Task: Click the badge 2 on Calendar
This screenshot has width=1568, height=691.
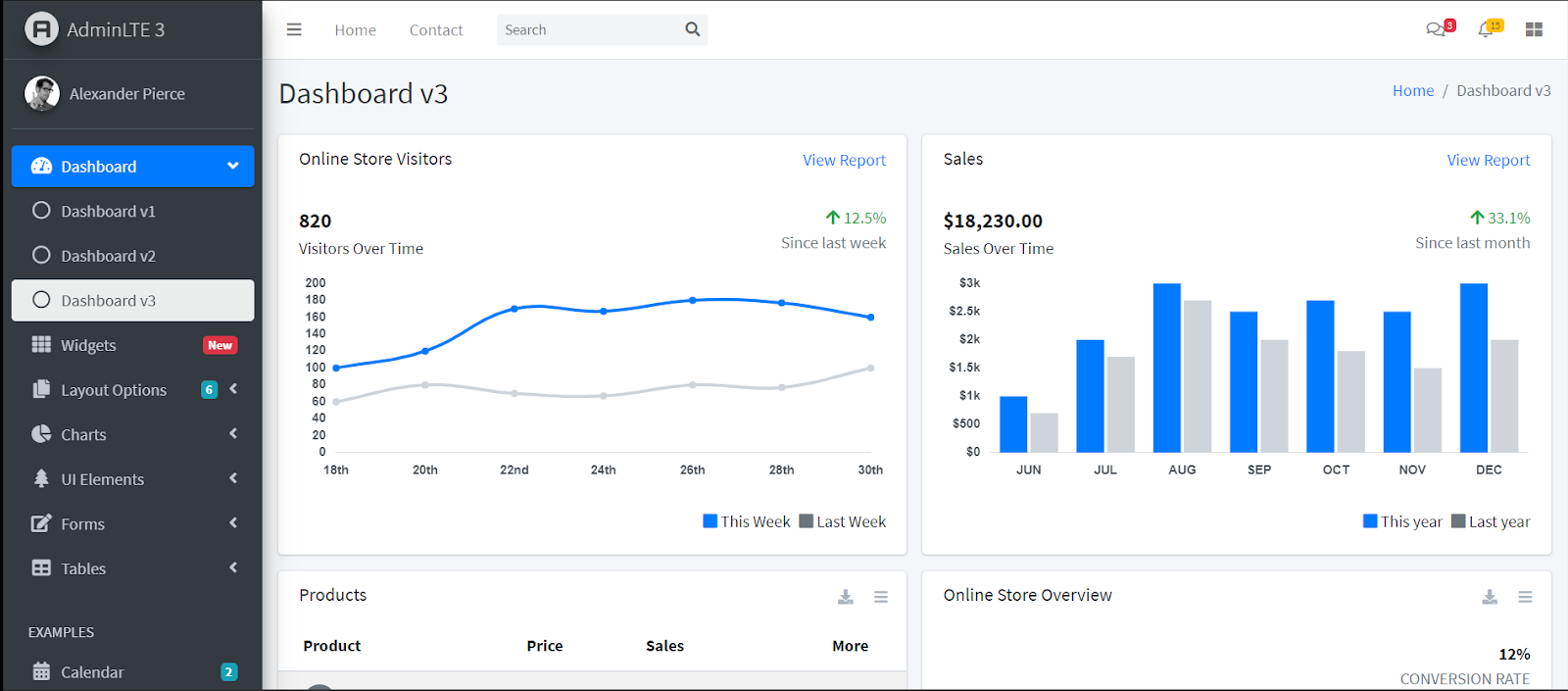Action: point(228,671)
